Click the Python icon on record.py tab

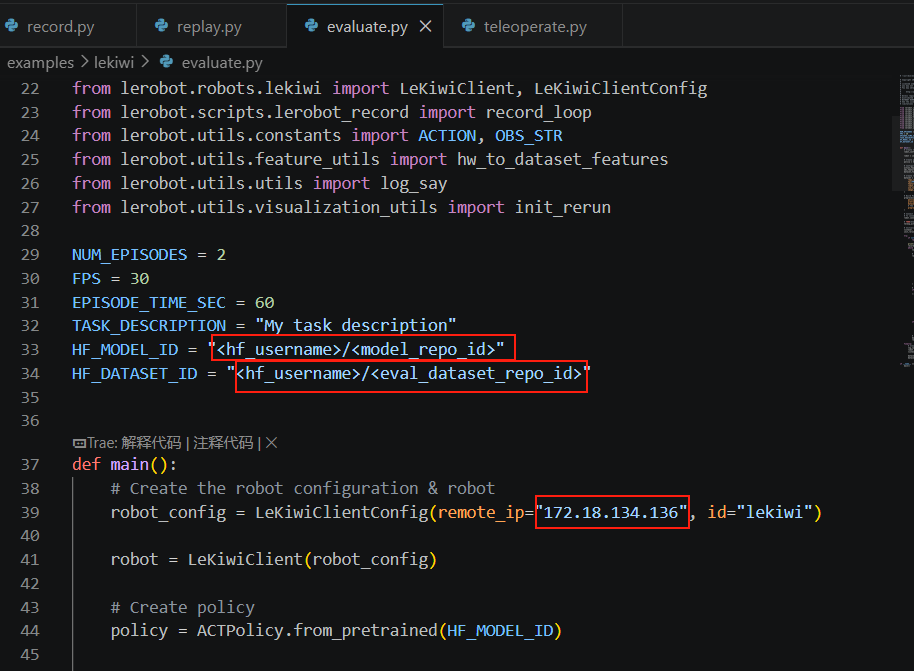(11, 26)
